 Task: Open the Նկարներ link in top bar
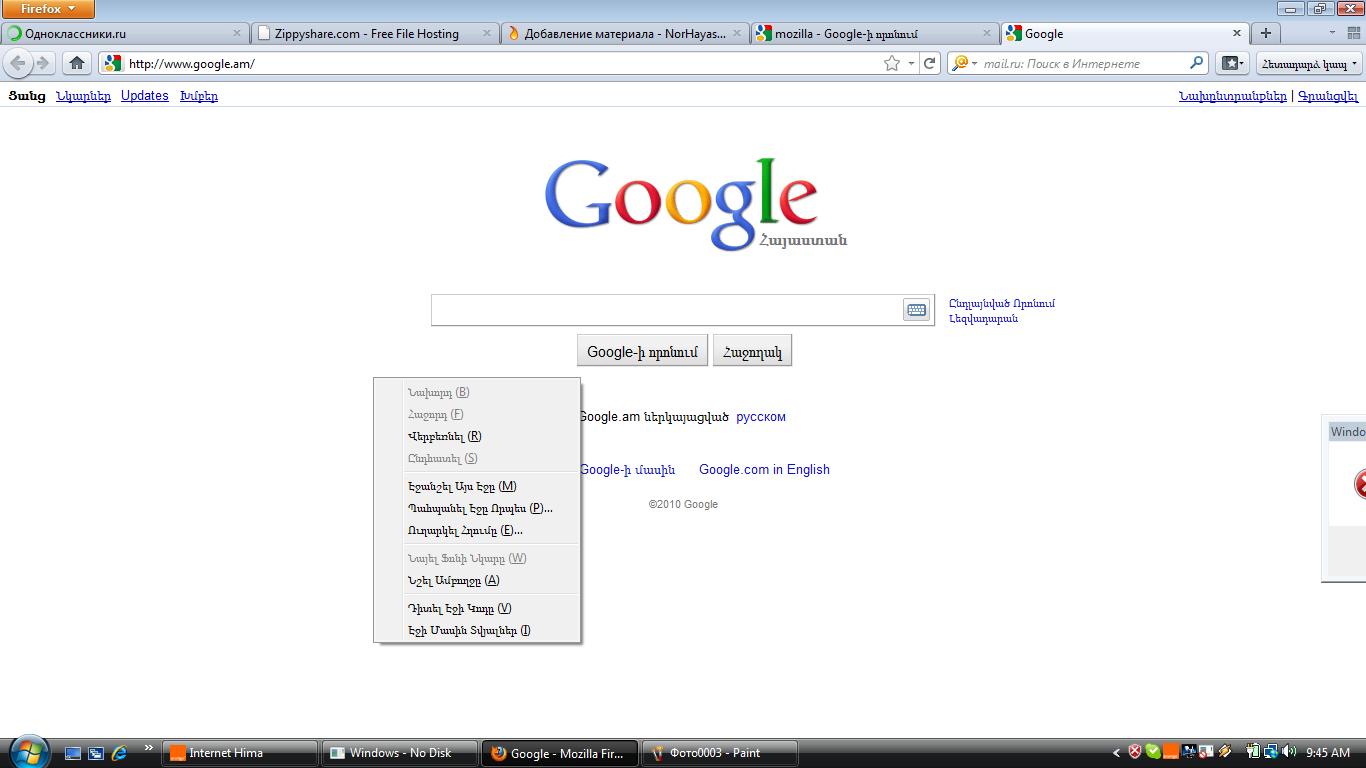83,96
